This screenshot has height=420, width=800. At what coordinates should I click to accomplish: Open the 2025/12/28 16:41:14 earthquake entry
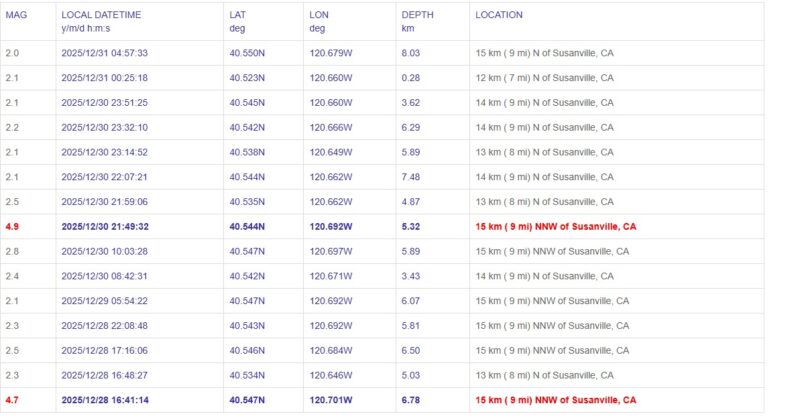click(x=105, y=400)
